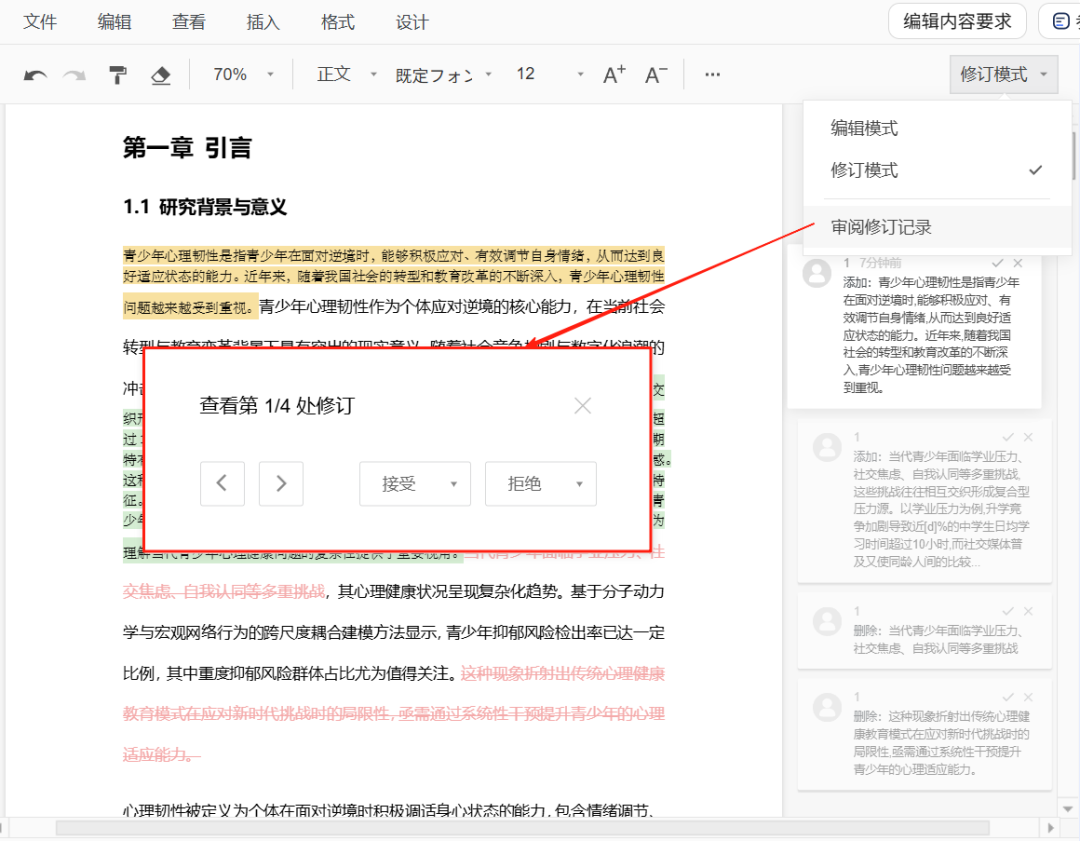Click the 编辑内容要求 button
This screenshot has width=1080, height=841.
click(x=957, y=21)
